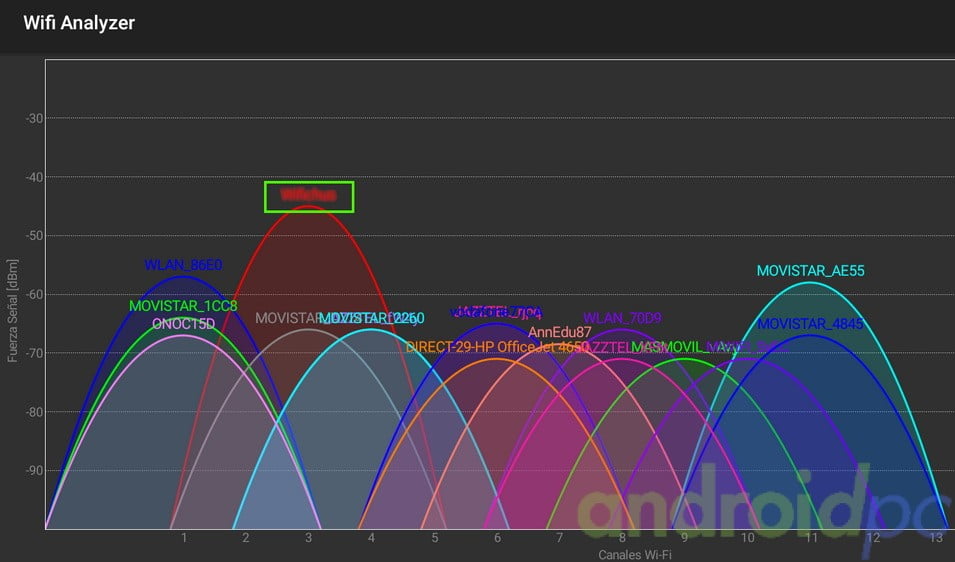This screenshot has height=562, width=955.
Task: Select the MOVISTAR_AE55 network label
Action: [810, 271]
